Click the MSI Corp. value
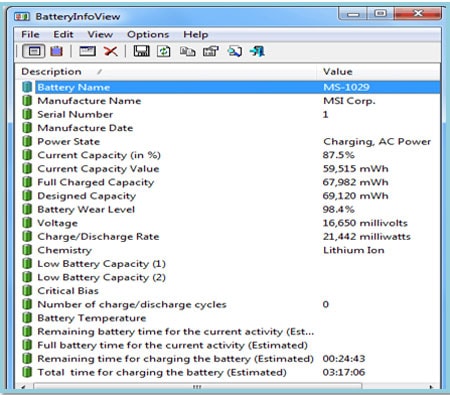This screenshot has width=450, height=395. tap(349, 101)
